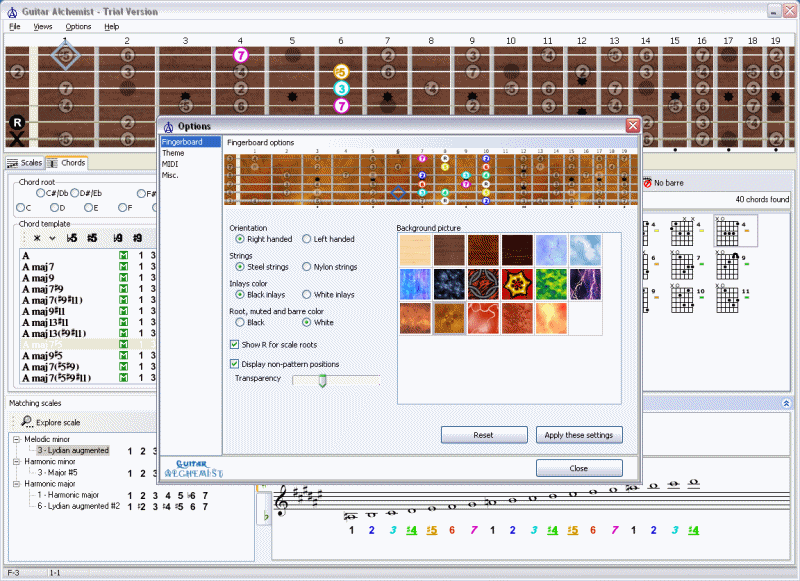The width and height of the screenshot is (800, 581).
Task: Click the flat 5 chord template icon
Action: pos(72,238)
